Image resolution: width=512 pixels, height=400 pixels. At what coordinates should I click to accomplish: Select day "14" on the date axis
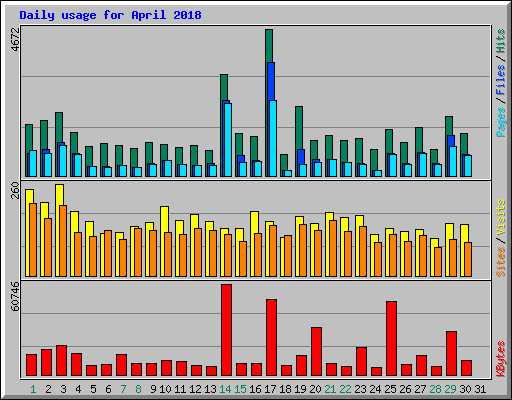[225, 389]
